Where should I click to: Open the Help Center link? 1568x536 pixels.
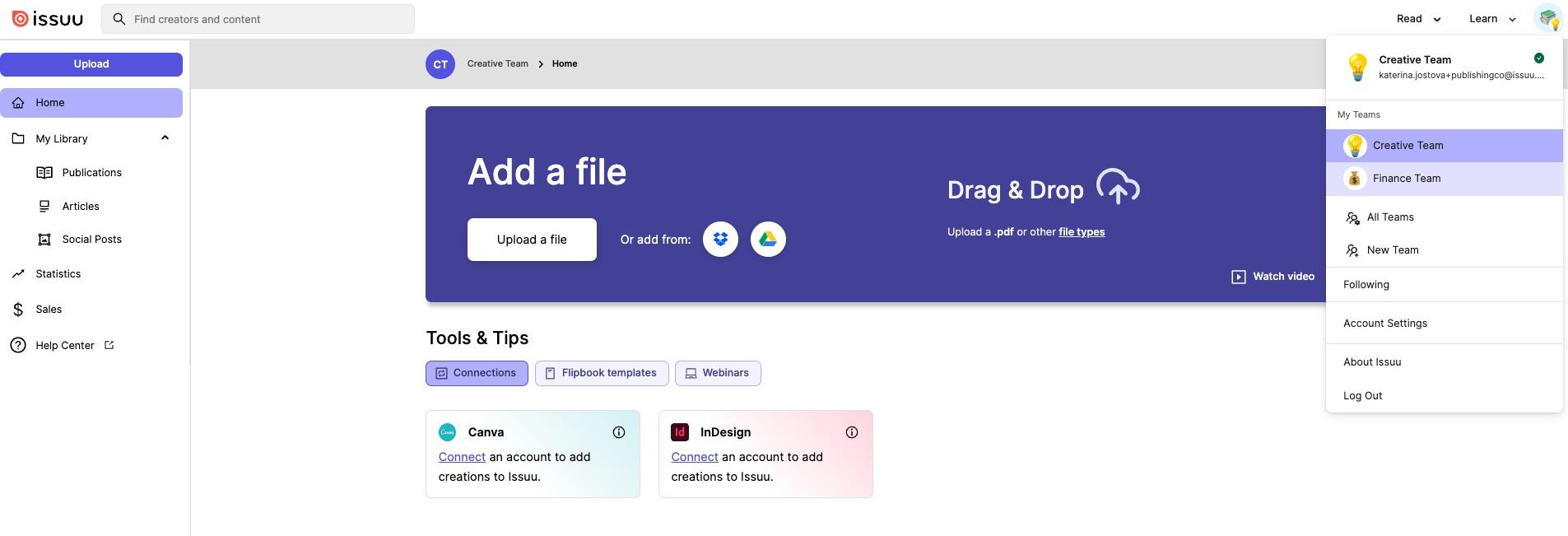click(65, 346)
